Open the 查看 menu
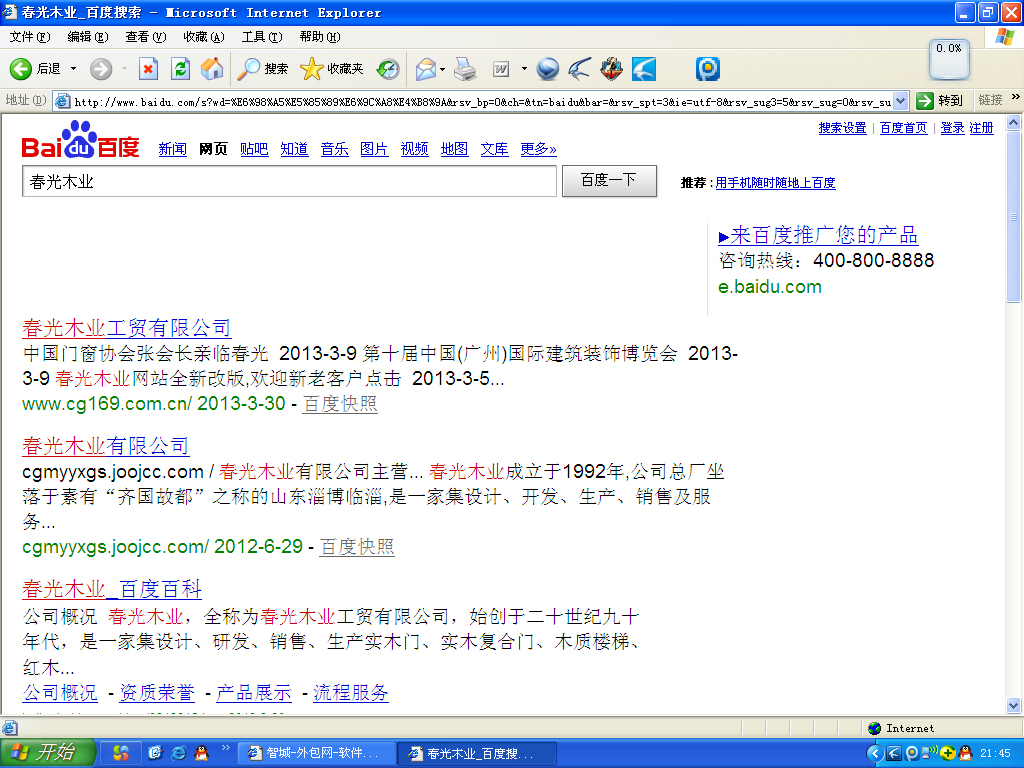This screenshot has width=1024, height=768. [x=146, y=37]
